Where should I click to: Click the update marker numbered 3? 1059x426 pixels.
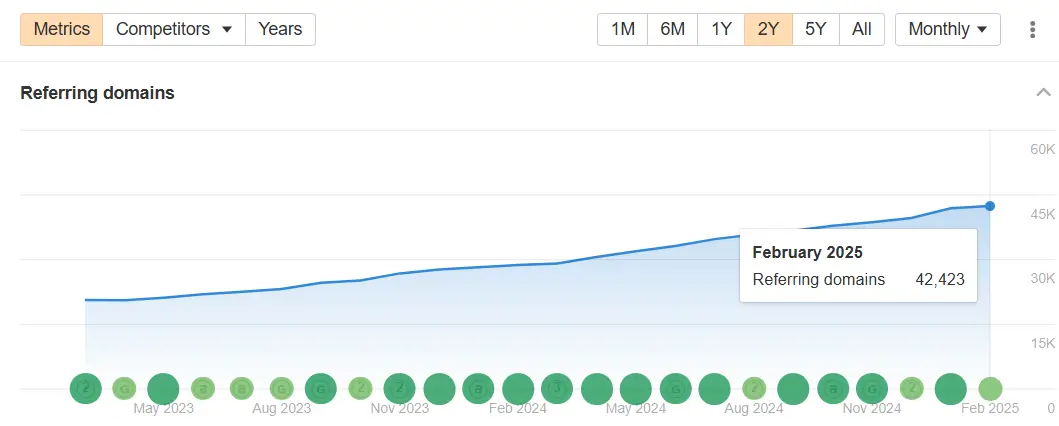[x=557, y=389]
